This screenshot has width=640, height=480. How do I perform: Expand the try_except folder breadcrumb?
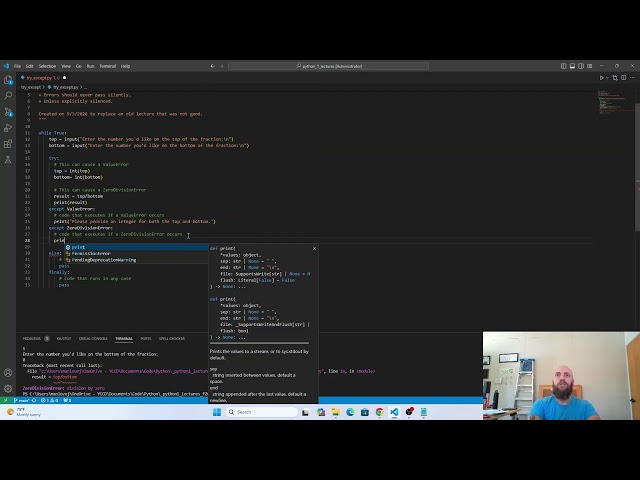[31, 87]
